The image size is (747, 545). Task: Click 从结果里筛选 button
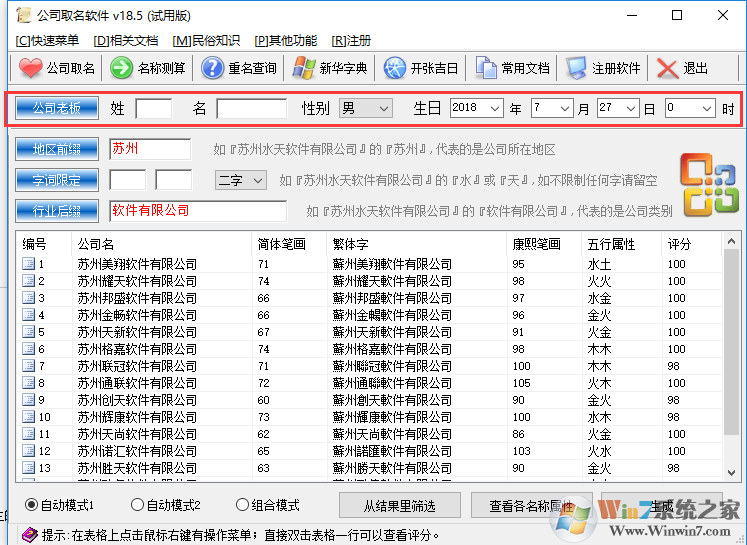(x=400, y=505)
